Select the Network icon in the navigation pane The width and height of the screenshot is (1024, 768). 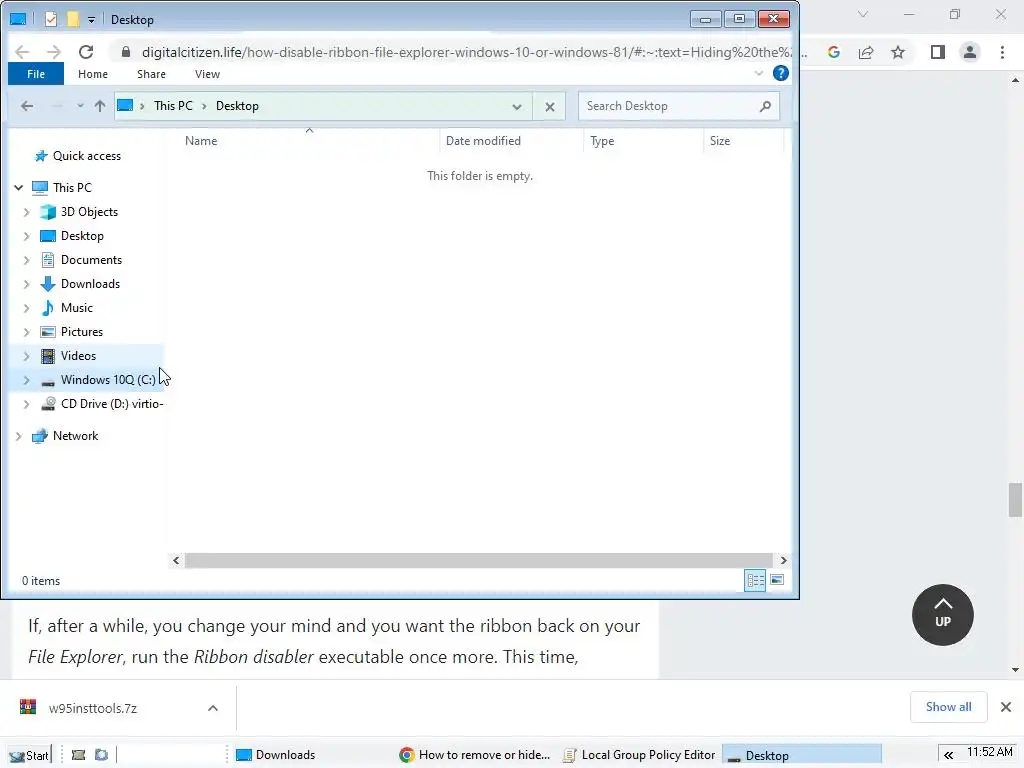pyautogui.click(x=40, y=436)
